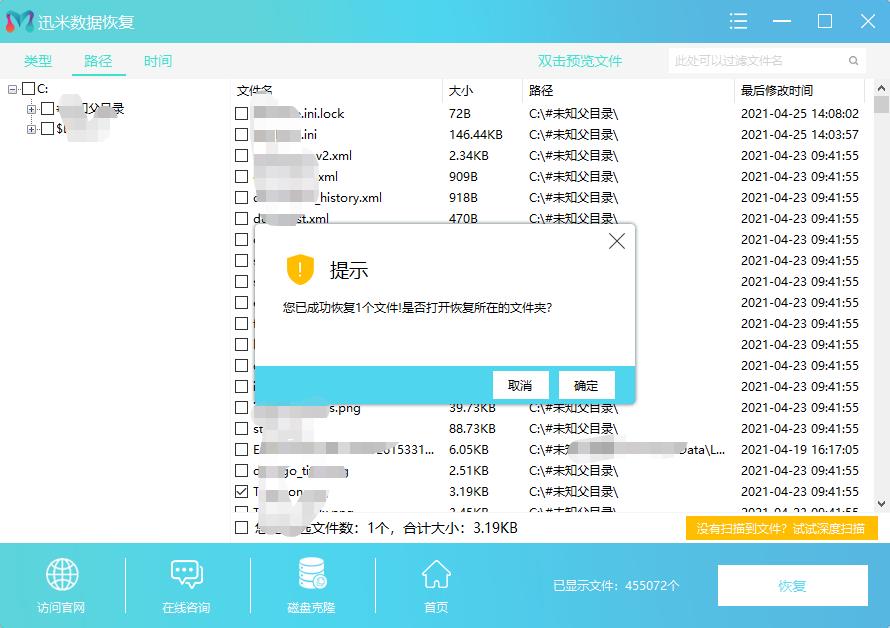Viewport: 890px width, 628px height.
Task: Open the 首页 home icon
Action: (434, 573)
